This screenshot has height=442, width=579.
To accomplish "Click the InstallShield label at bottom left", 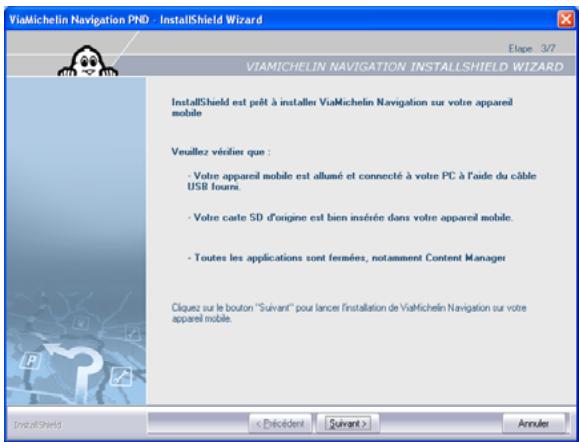I will click(x=38, y=425).
